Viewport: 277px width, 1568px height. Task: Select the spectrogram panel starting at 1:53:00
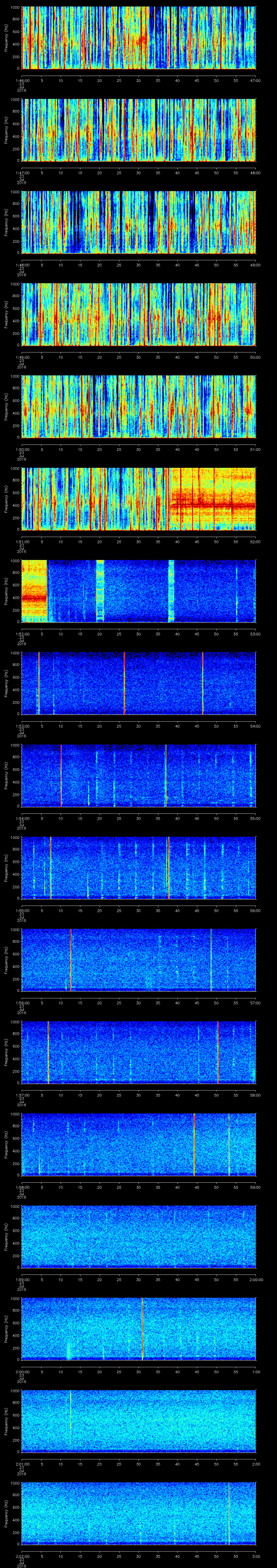tap(139, 683)
